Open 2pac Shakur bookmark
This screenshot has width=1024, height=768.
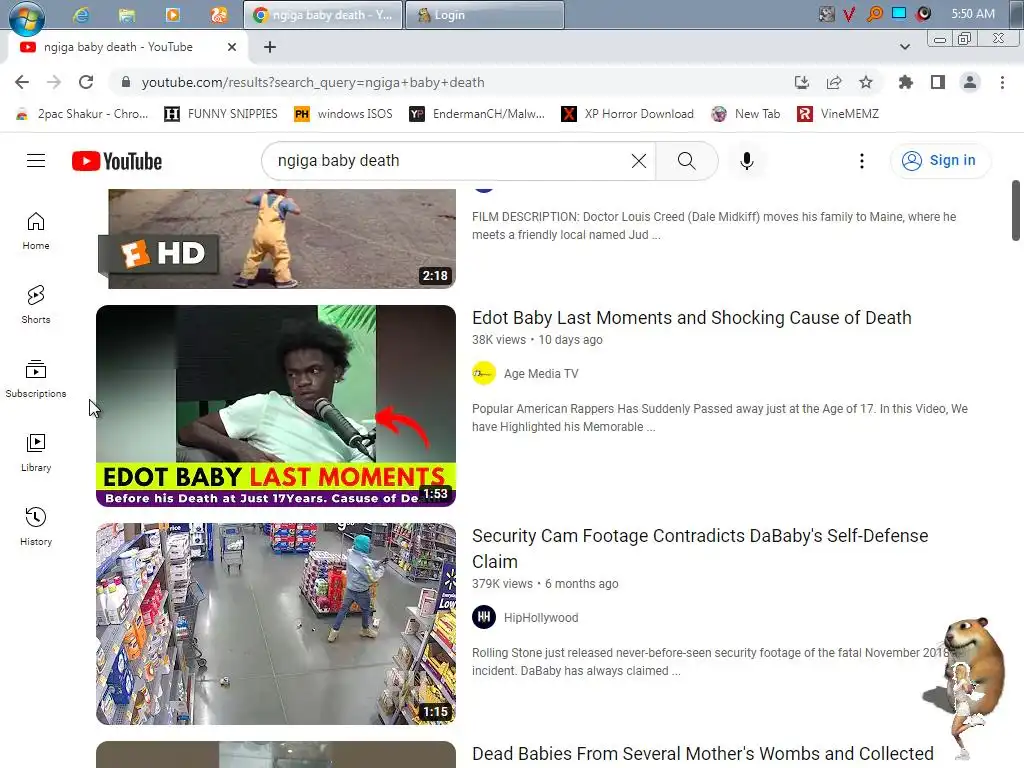83,114
